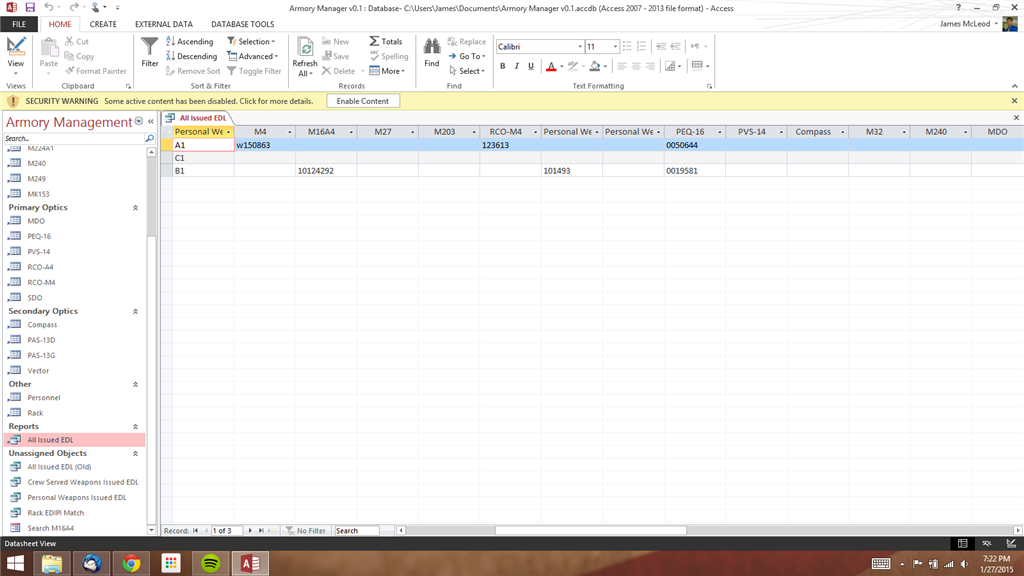The height and width of the screenshot is (576, 1024).
Task: Switch to Datasheet View status icon
Action: pyautogui.click(x=963, y=543)
